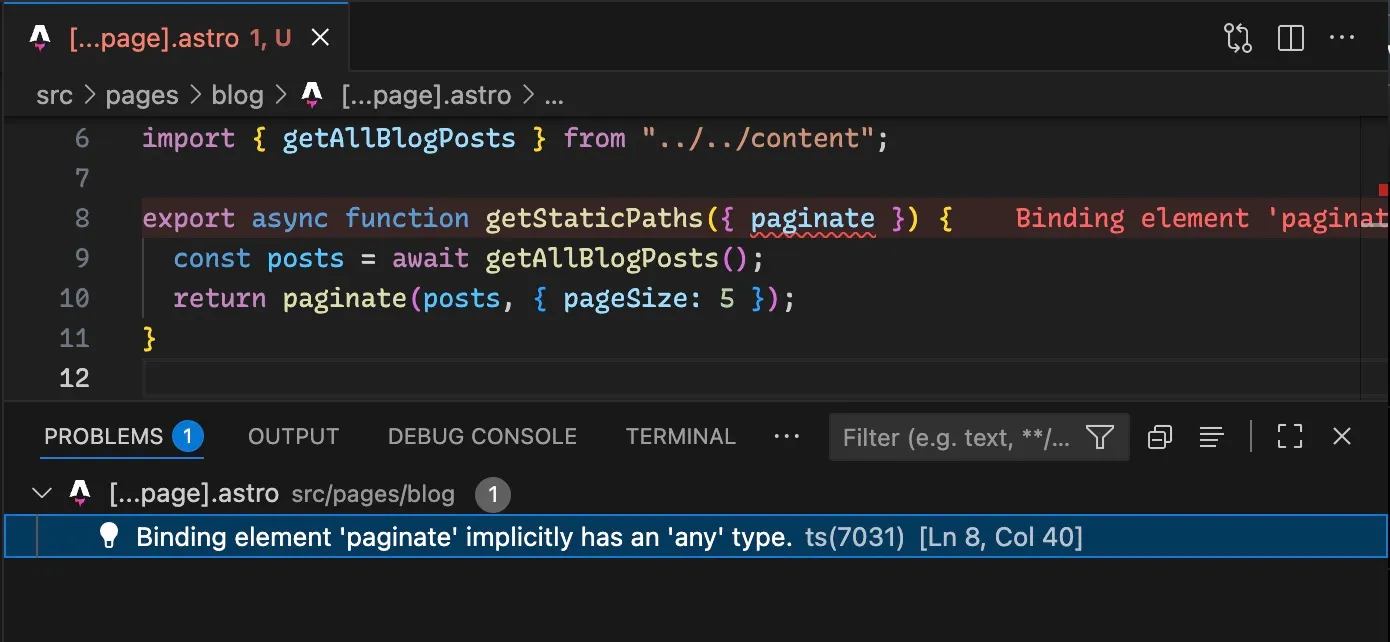This screenshot has width=1390, height=642.
Task: Click the Astro icon beside the Problems file row
Action: tap(80, 493)
